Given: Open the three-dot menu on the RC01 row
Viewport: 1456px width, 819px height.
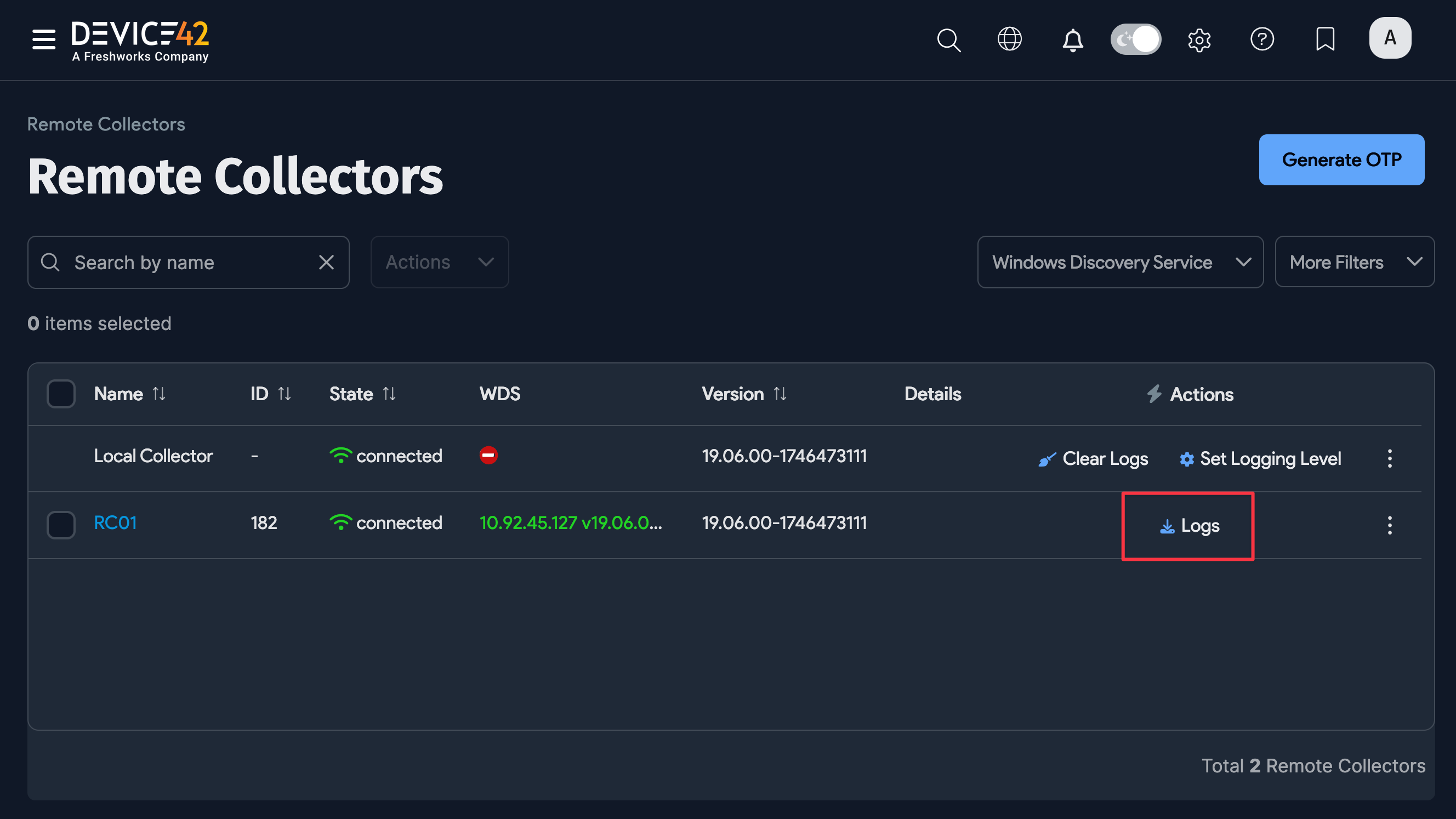Looking at the screenshot, I should [1390, 525].
